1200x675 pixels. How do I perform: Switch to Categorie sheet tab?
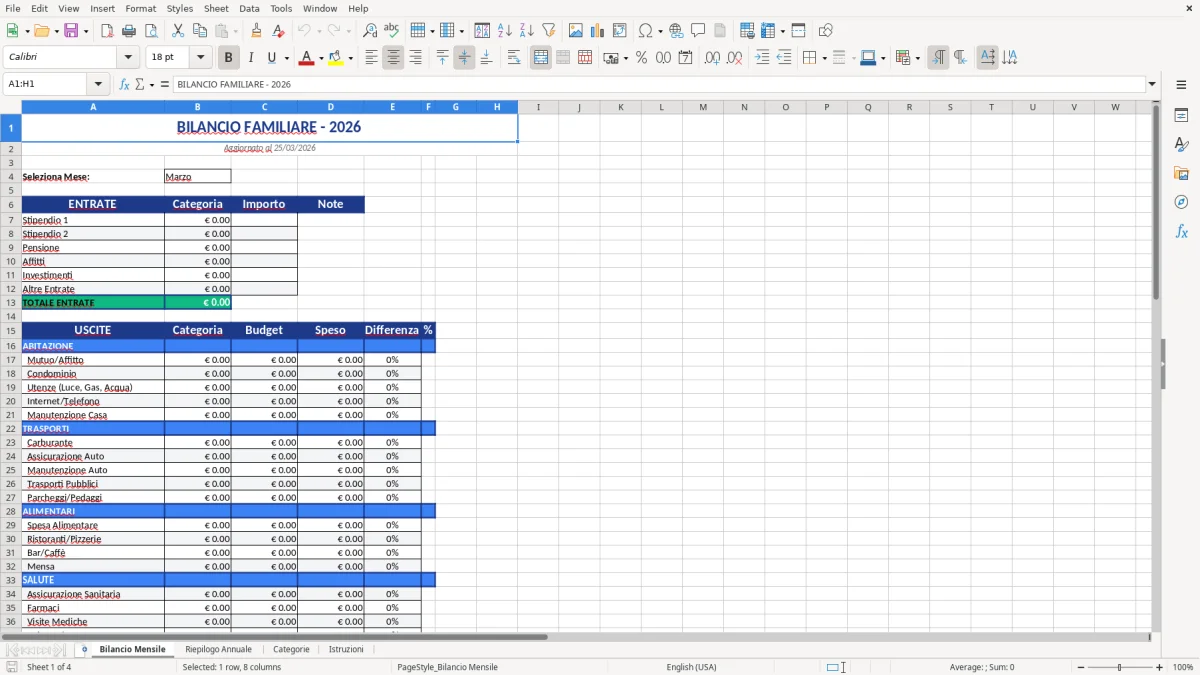[291, 649]
